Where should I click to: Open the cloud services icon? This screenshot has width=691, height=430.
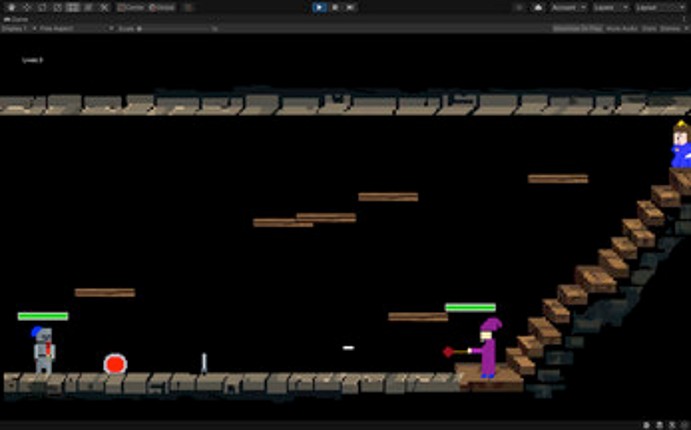538,7
